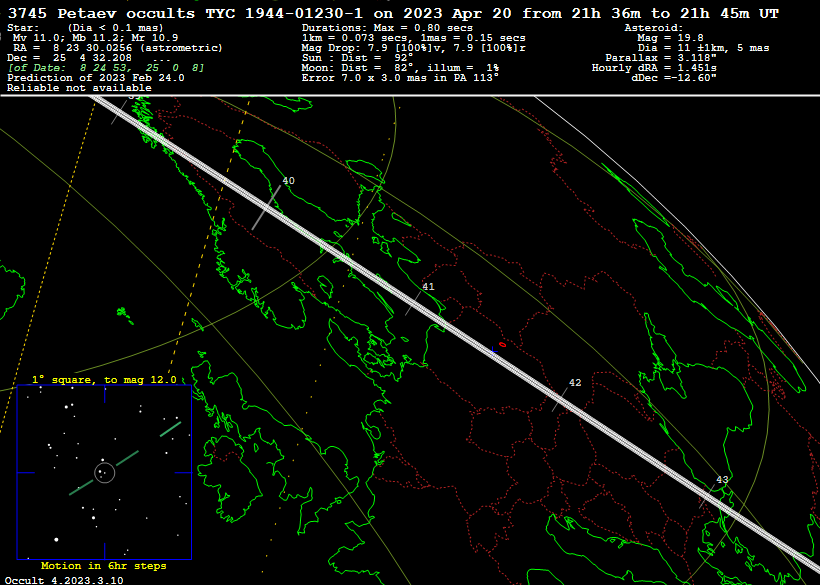Click the title '3745 Petaev occults TYC 1944-01230-1'
The height and width of the screenshot is (585, 820).
(185, 13)
